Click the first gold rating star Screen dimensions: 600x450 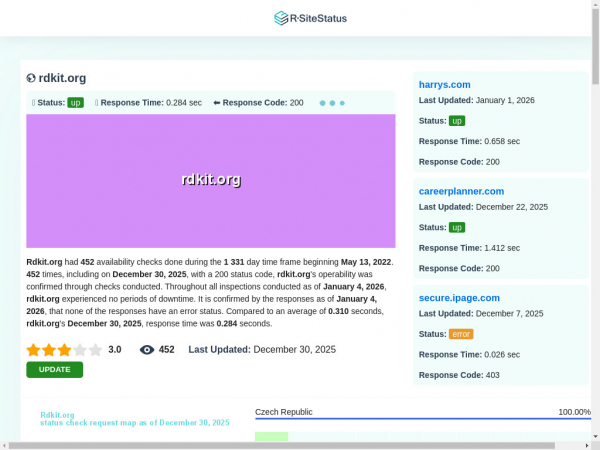click(34, 350)
